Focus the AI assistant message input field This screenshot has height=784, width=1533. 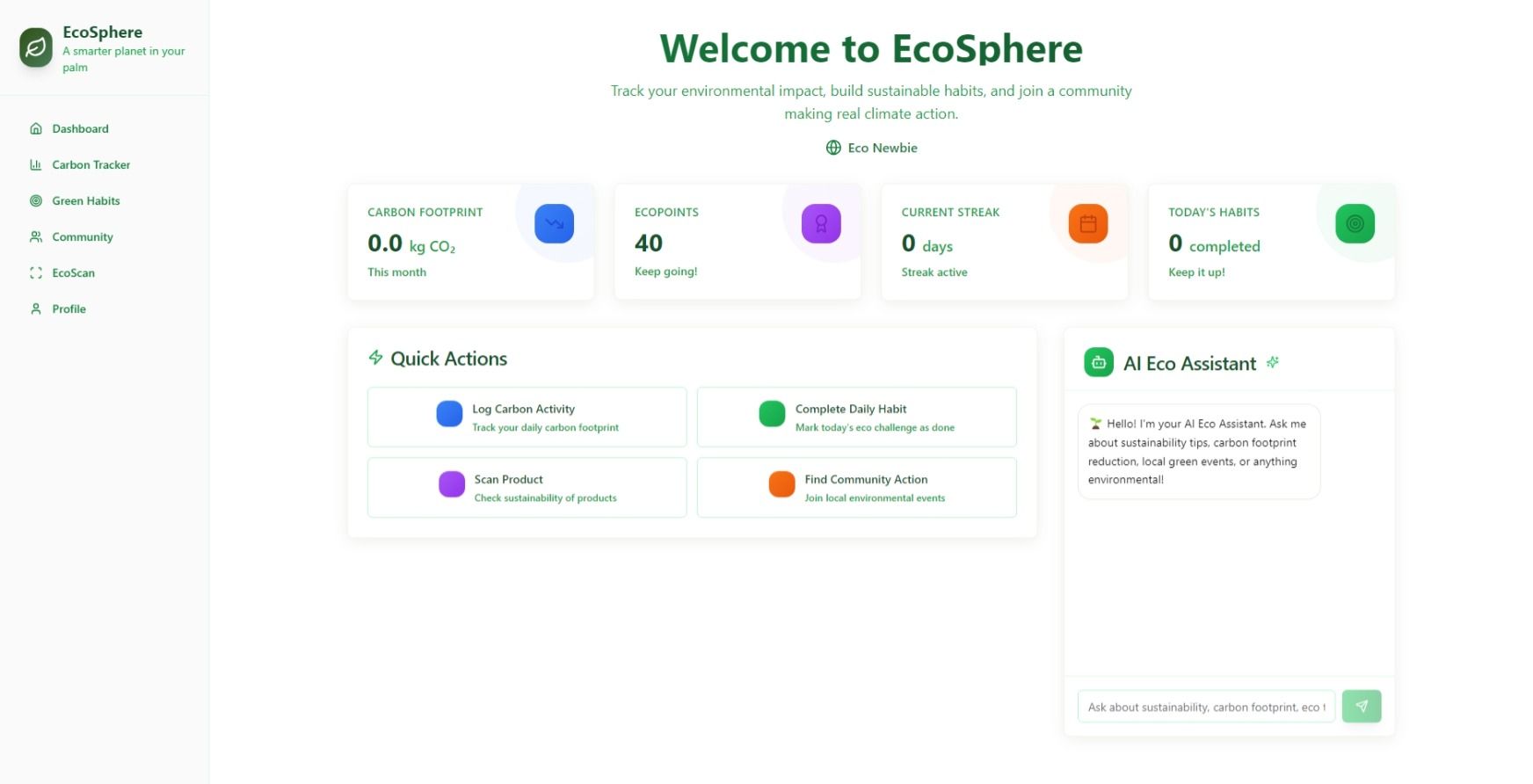tap(1206, 706)
